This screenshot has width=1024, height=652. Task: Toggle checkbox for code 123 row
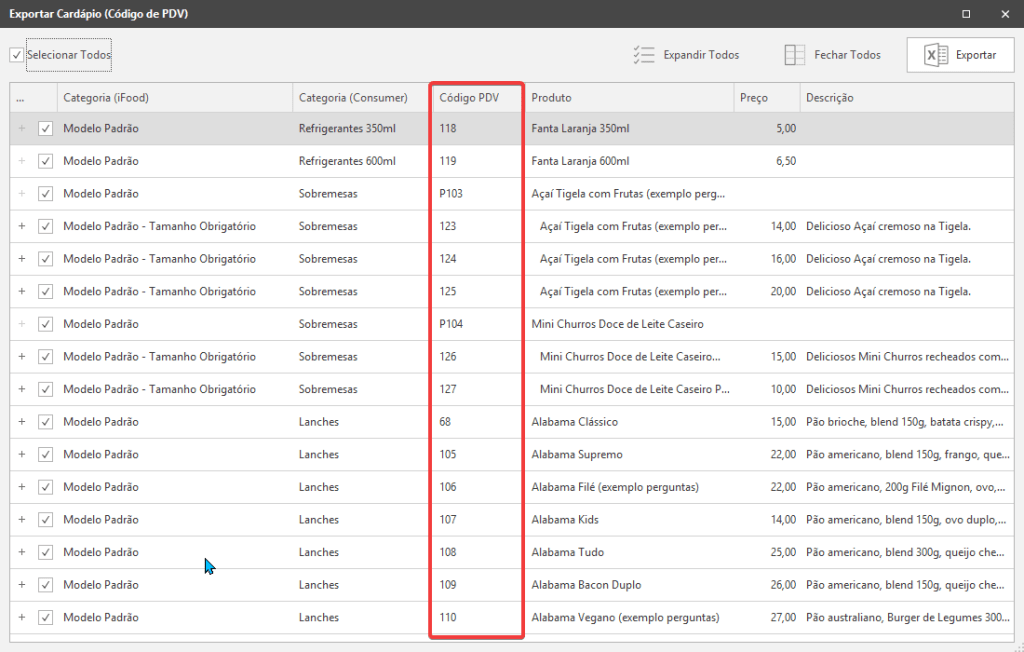45,226
